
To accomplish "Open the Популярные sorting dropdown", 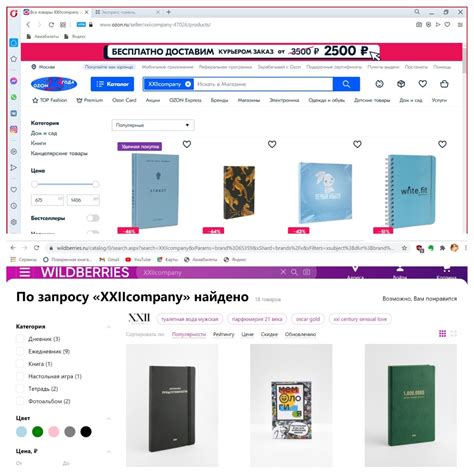I will pyautogui.click(x=153, y=125).
